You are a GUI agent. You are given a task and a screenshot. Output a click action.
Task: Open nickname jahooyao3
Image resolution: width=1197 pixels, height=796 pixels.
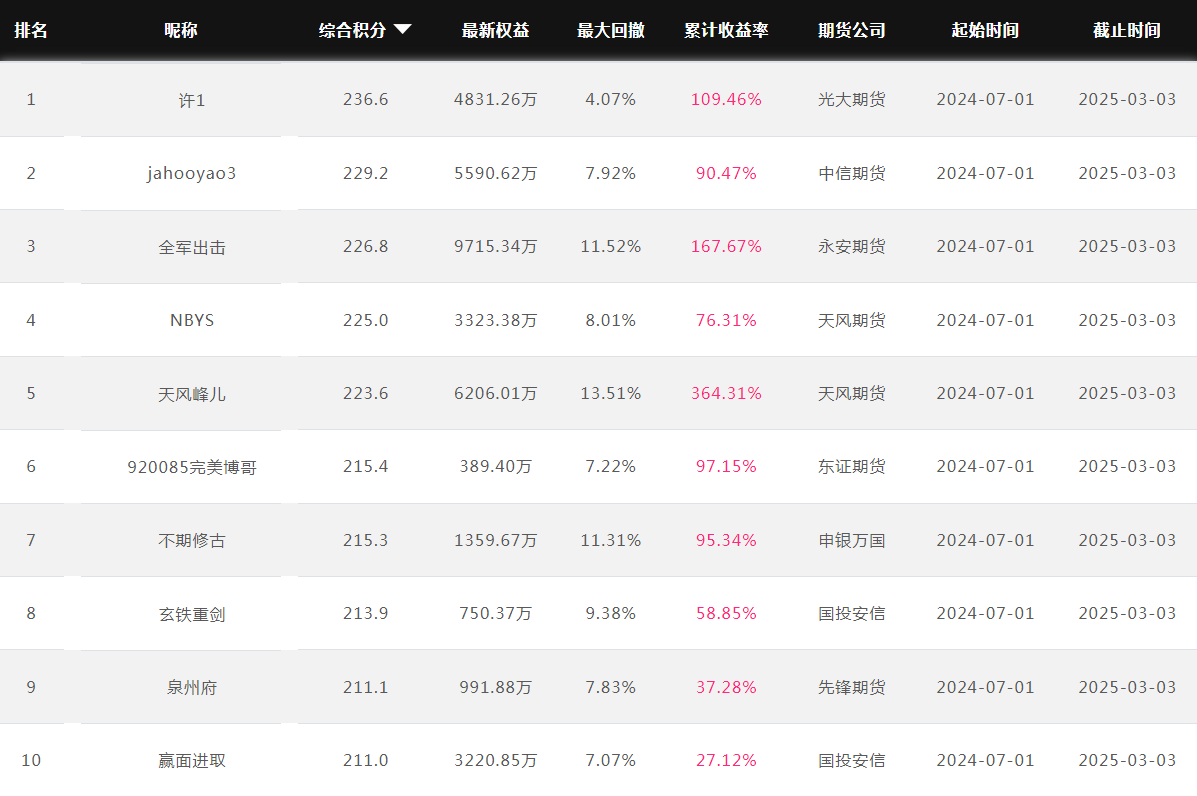[192, 173]
